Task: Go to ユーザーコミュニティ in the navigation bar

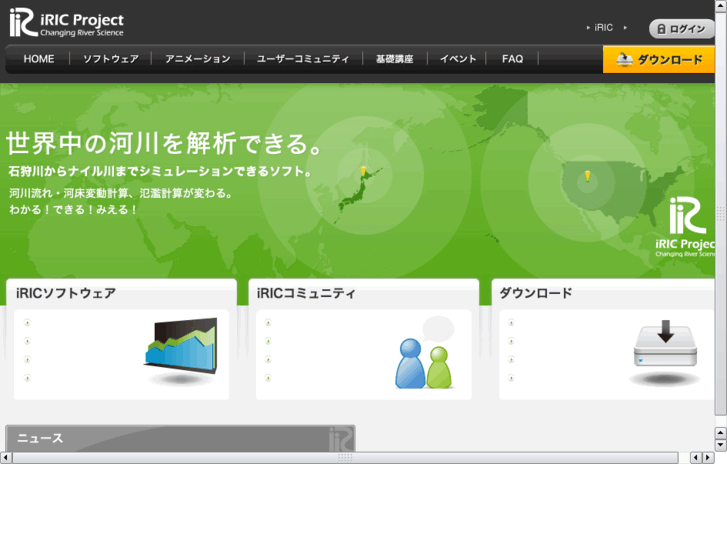Action: 303,59
